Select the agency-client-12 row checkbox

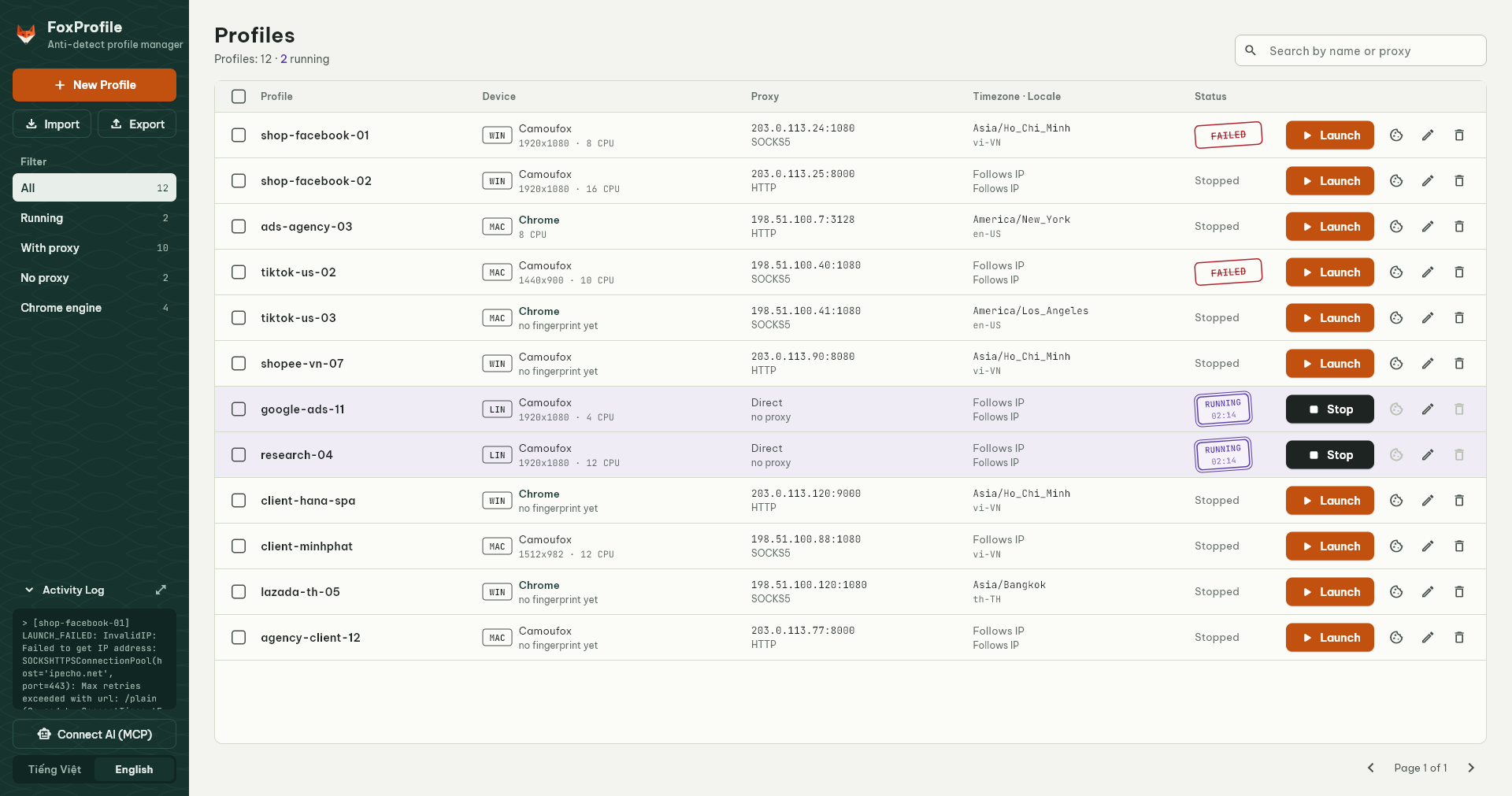[x=239, y=638]
